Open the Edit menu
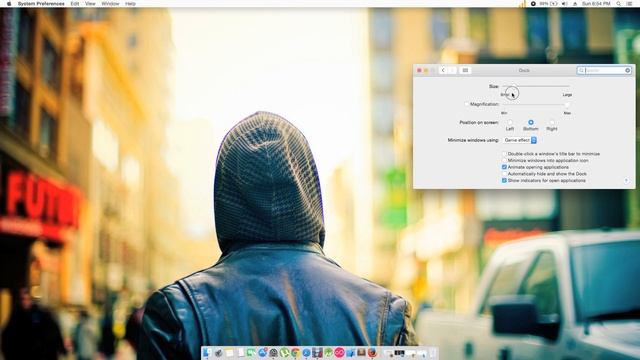The image size is (640, 360). 75,3
